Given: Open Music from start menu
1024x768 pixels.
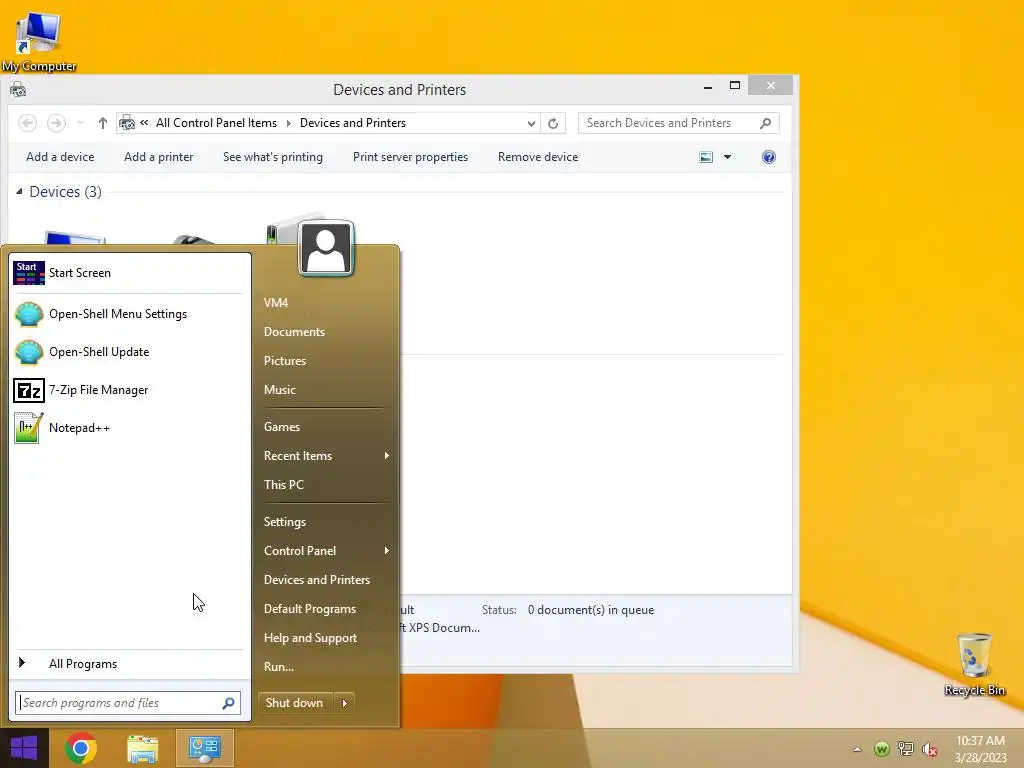Looking at the screenshot, I should click(x=280, y=390).
